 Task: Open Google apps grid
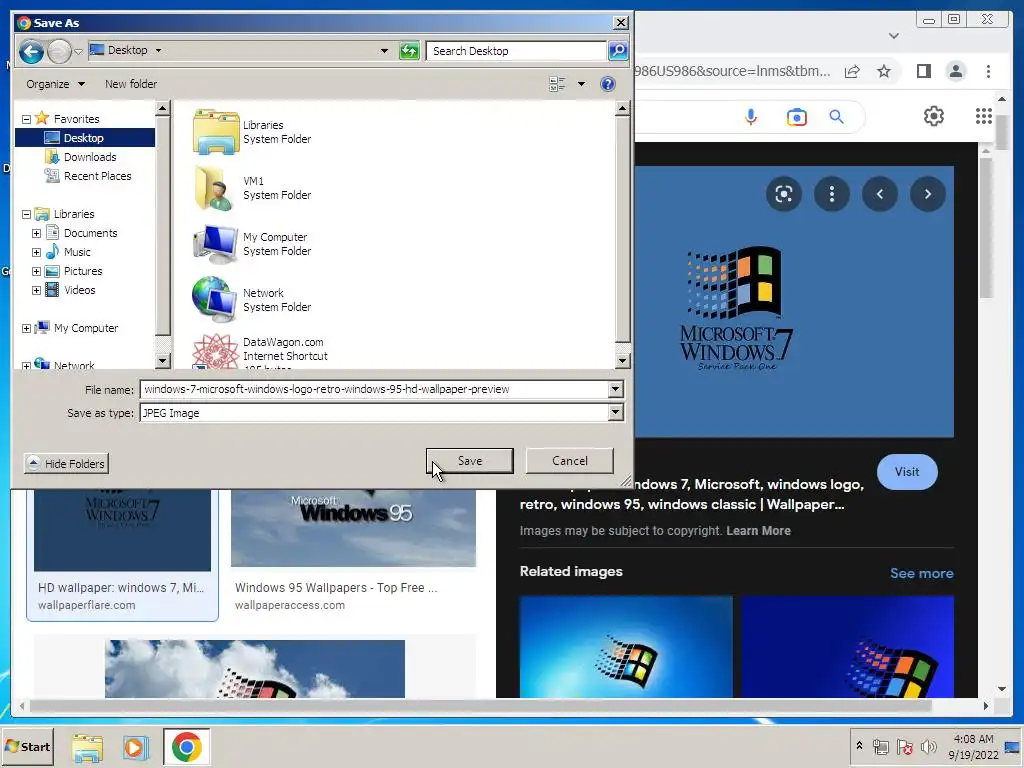[x=984, y=116]
